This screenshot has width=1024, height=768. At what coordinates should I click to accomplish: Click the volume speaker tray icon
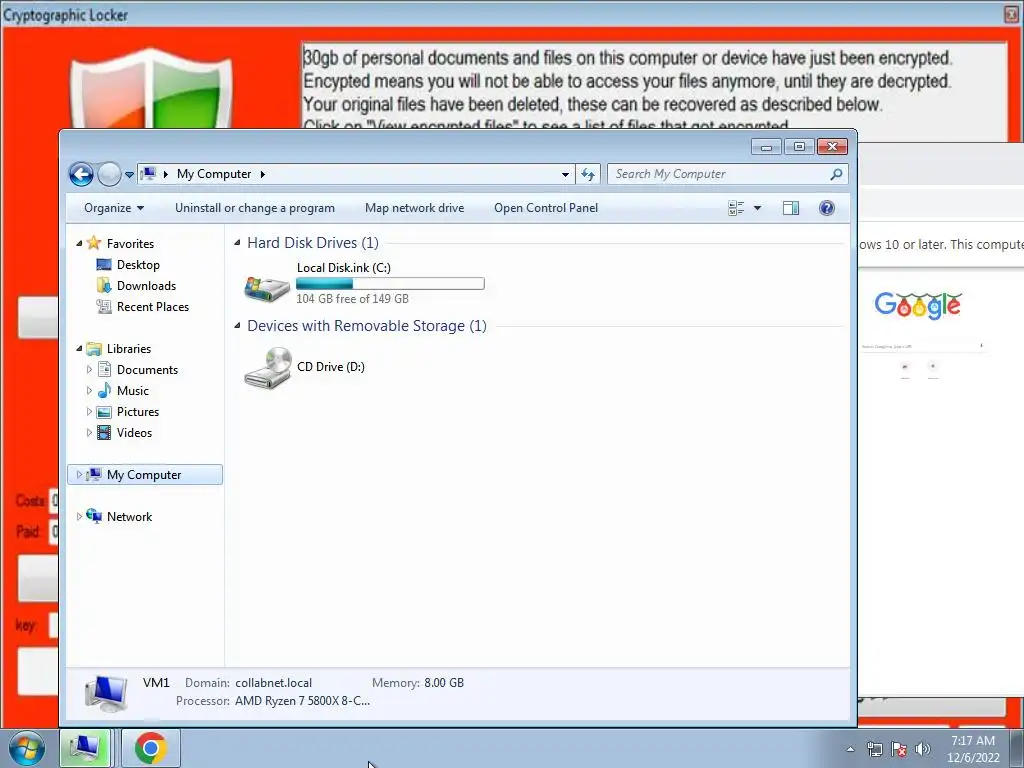point(923,749)
